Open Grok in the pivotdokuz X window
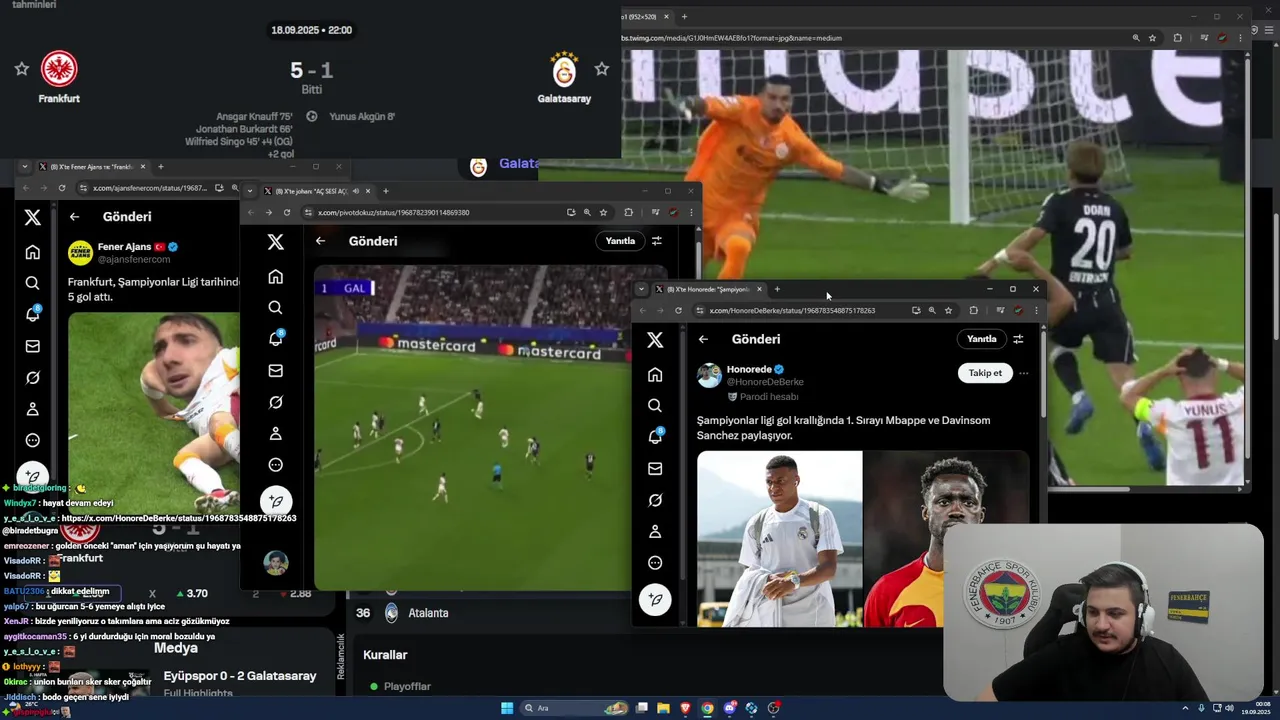This screenshot has height=720, width=1280. pos(276,402)
